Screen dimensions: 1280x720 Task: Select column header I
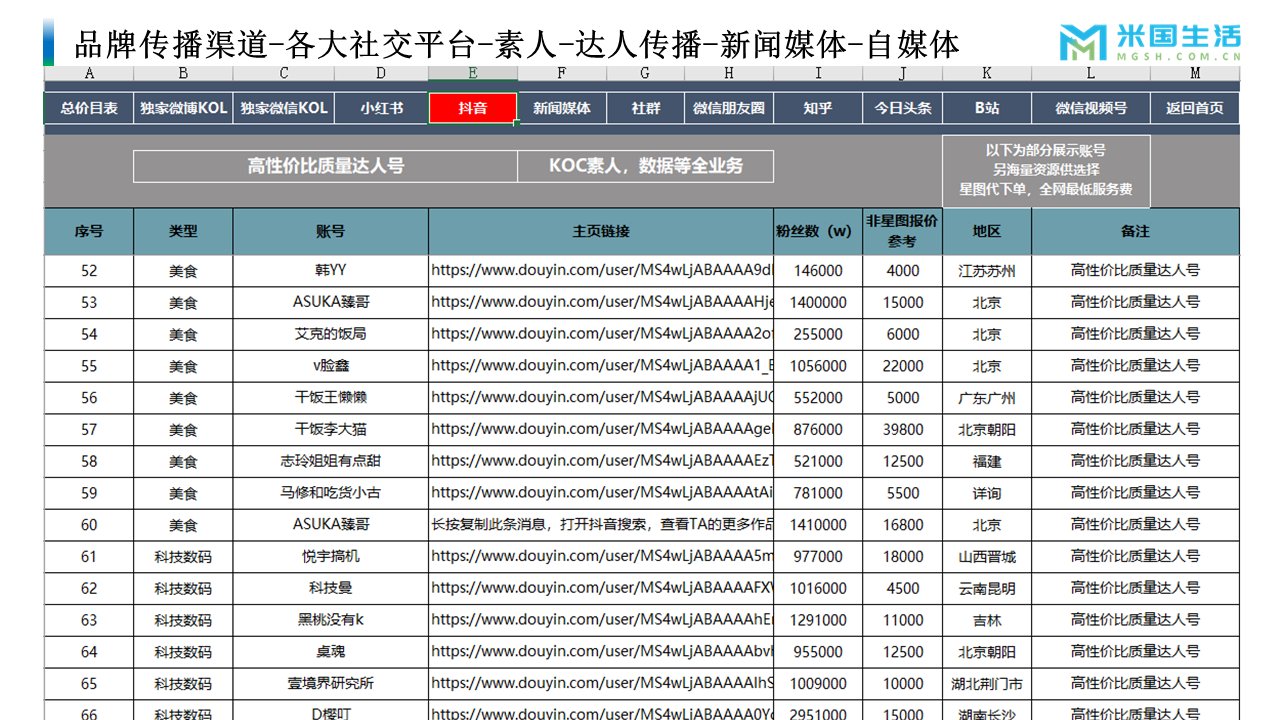(x=818, y=73)
